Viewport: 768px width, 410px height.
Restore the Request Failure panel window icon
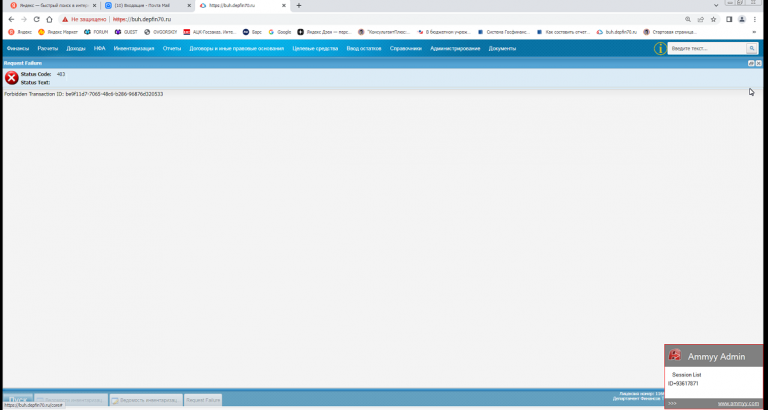pos(751,63)
